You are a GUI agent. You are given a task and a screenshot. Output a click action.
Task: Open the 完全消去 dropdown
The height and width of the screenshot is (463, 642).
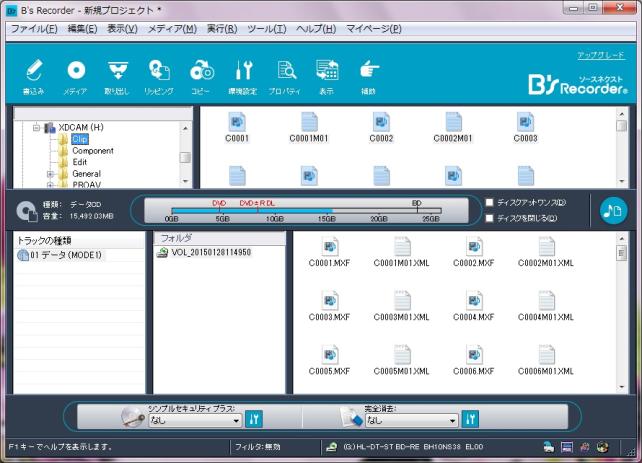[411, 420]
